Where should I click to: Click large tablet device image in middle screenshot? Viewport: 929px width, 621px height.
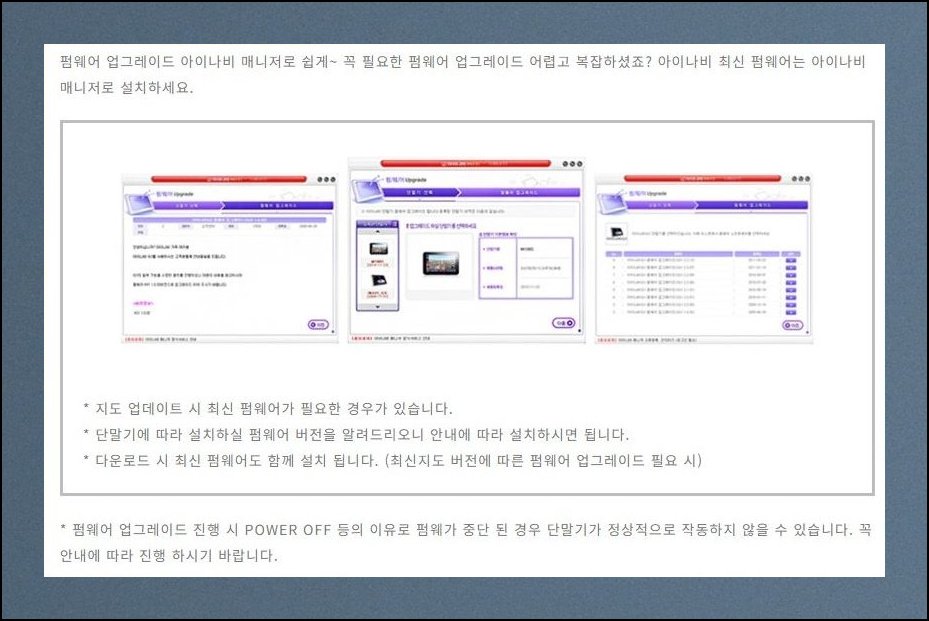(441, 264)
